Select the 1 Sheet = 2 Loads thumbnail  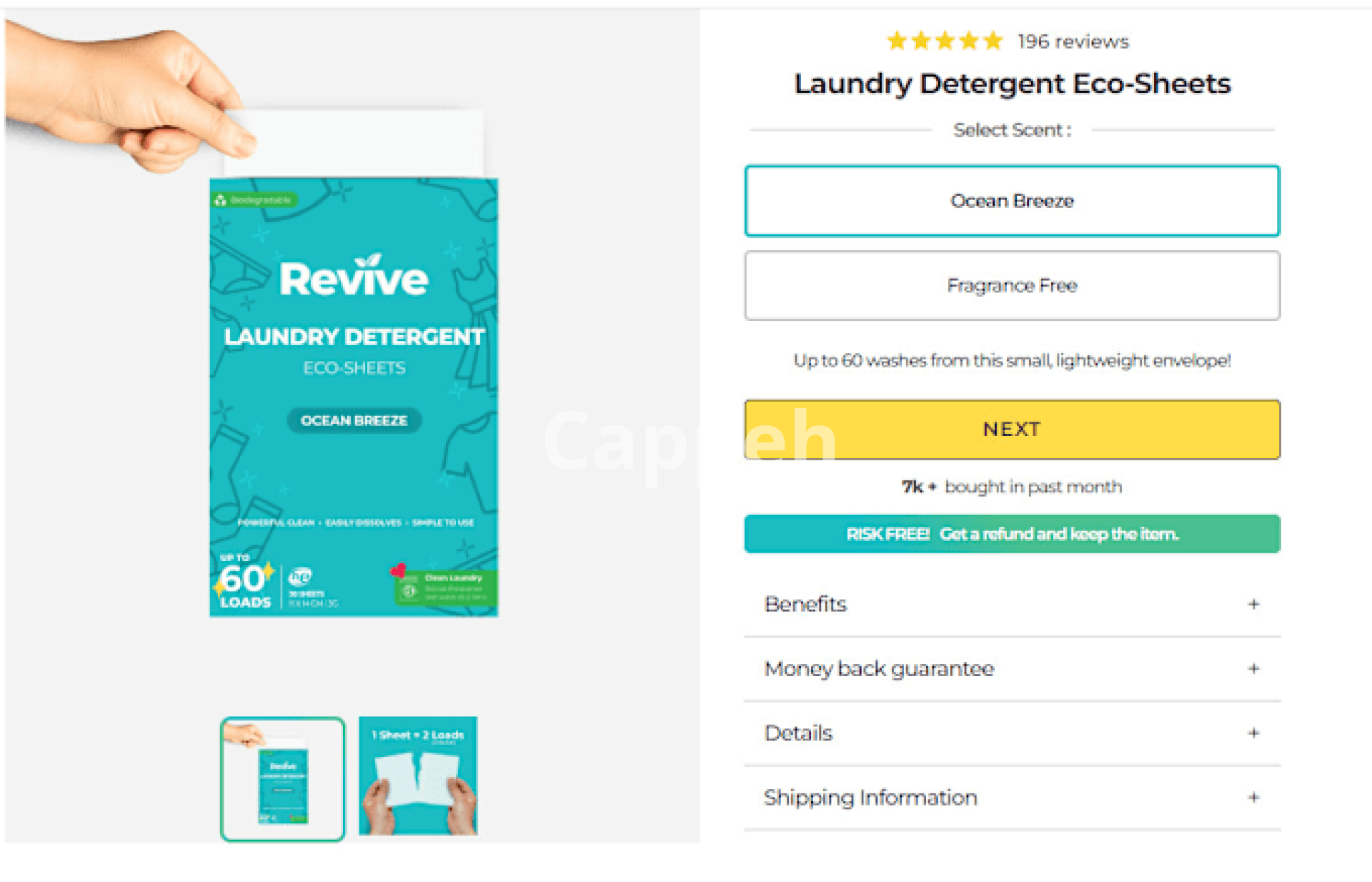pos(418,776)
